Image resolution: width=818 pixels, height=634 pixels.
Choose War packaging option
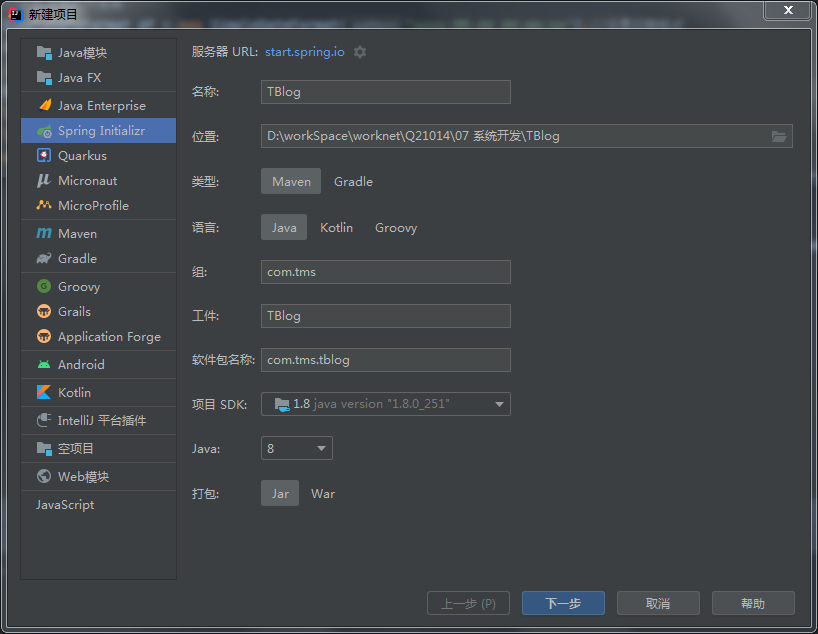322,494
